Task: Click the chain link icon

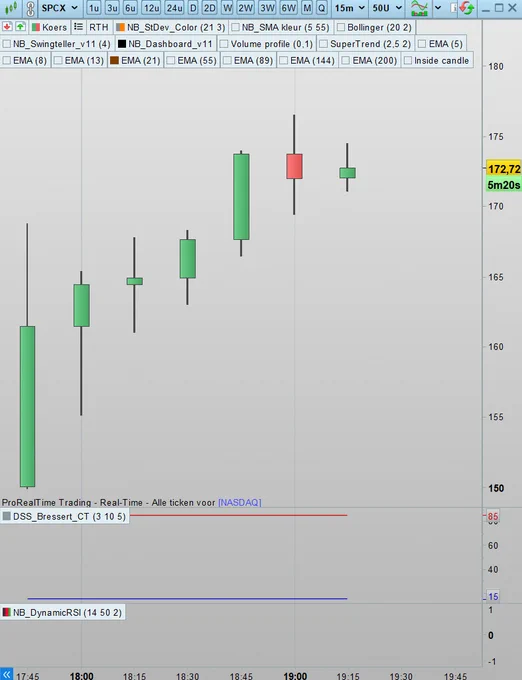Action: tap(30, 8)
